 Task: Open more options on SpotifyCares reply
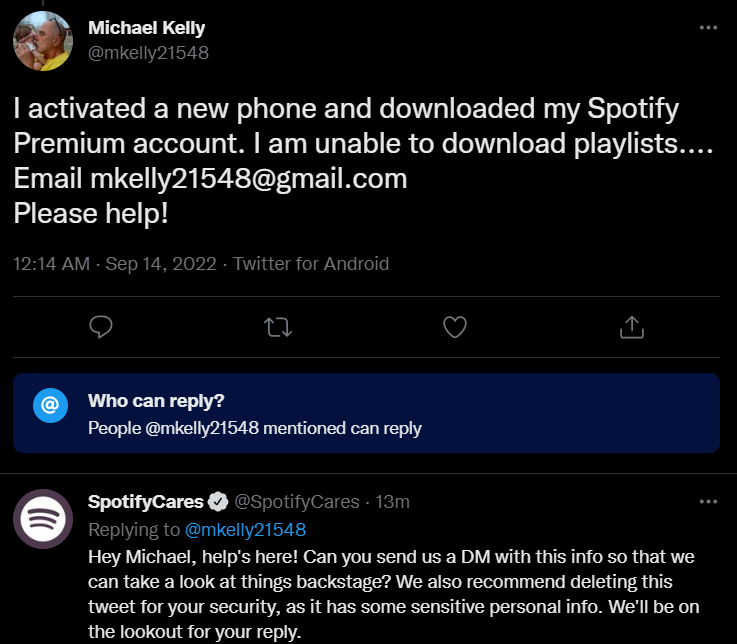(708, 501)
